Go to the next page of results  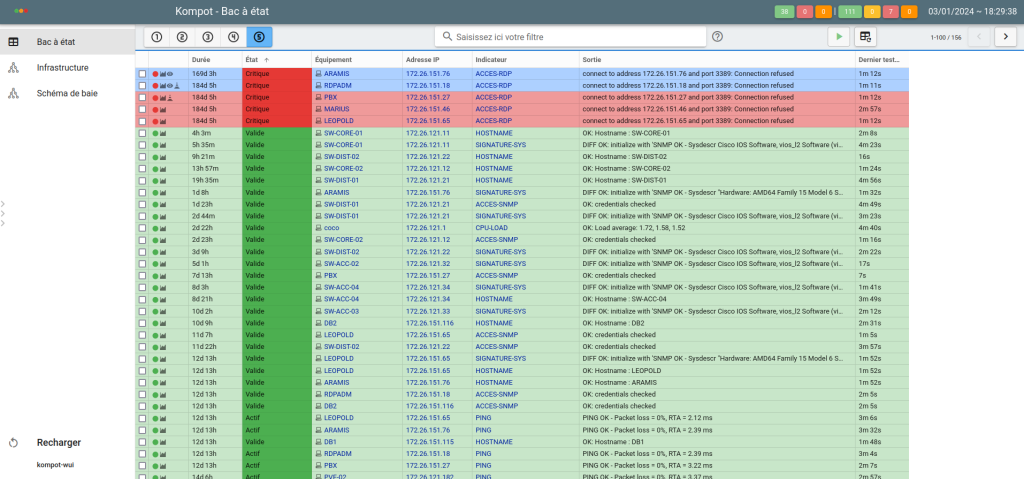tap(1006, 37)
